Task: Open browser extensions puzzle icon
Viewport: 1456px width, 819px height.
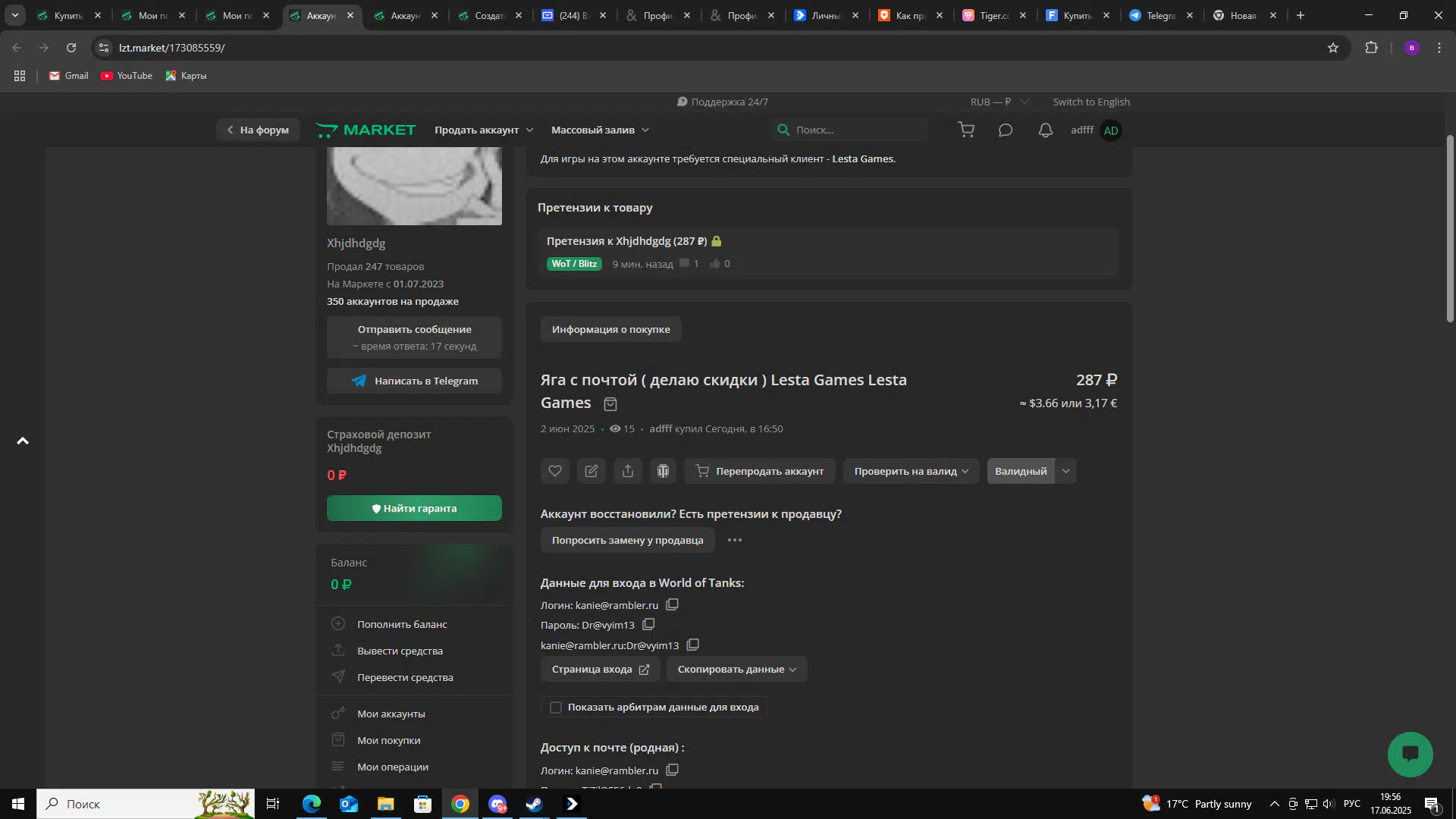Action: [1371, 48]
